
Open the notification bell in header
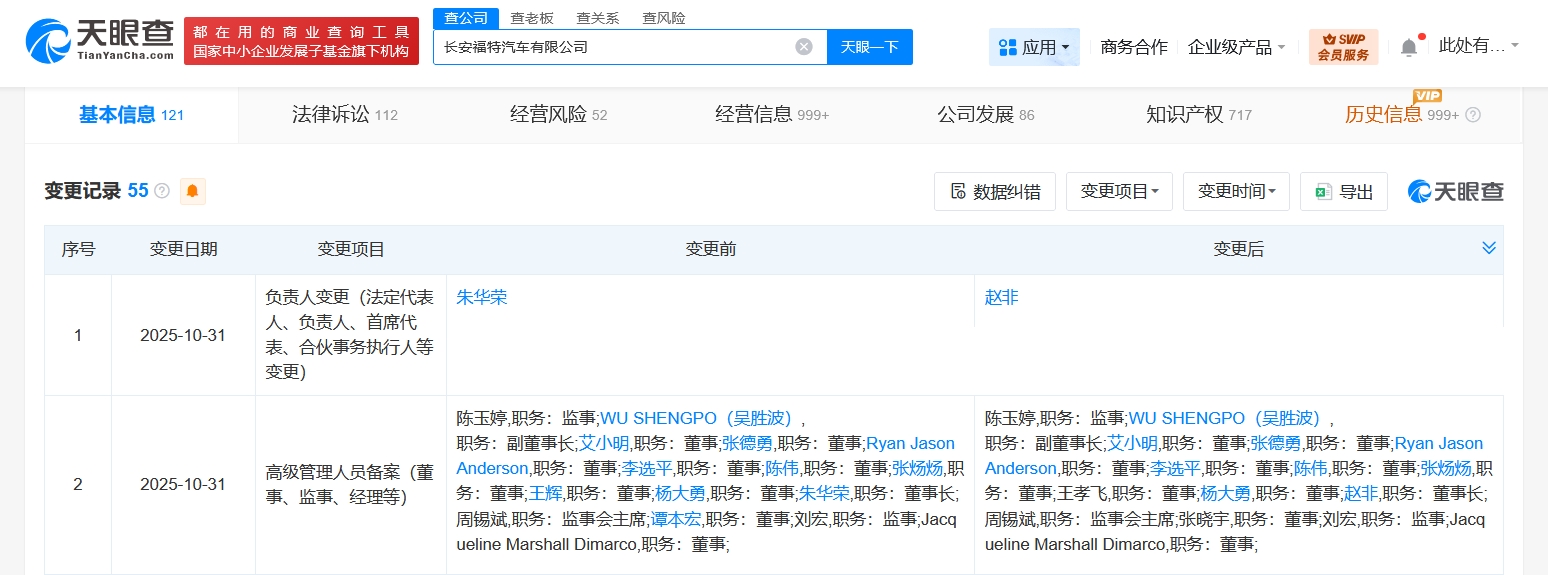1408,47
